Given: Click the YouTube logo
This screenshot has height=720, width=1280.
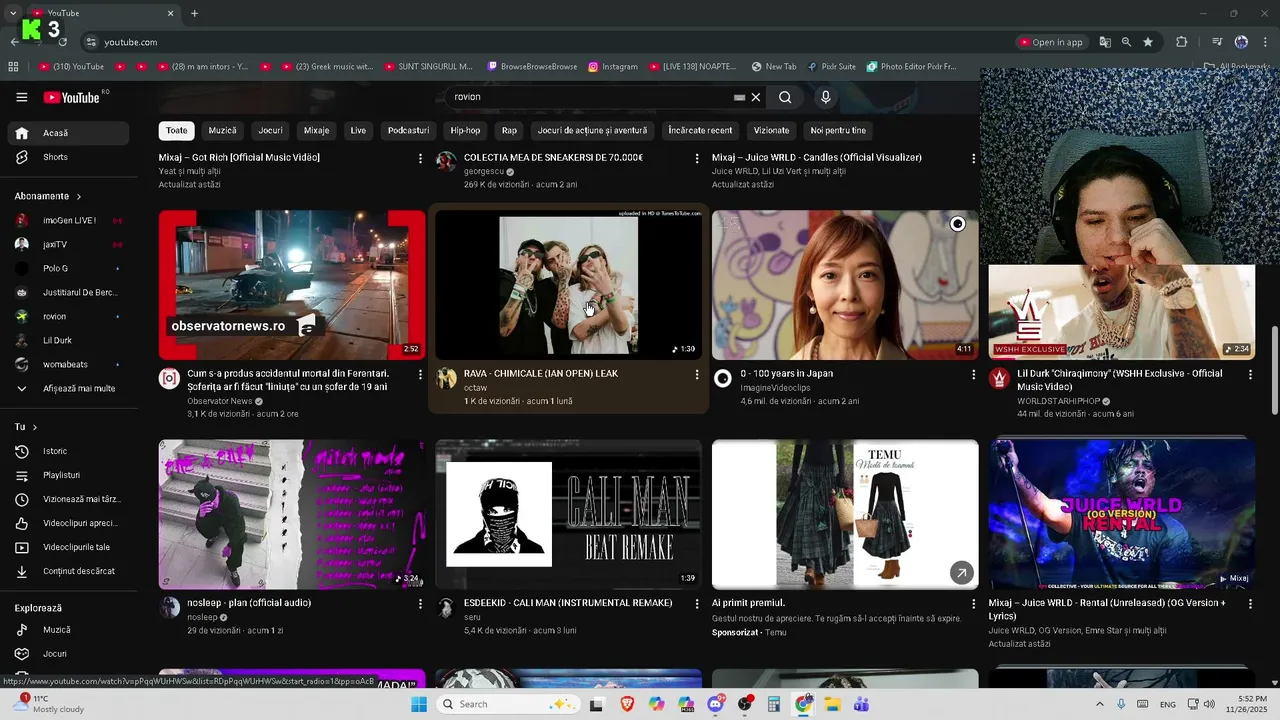Looking at the screenshot, I should (72, 97).
